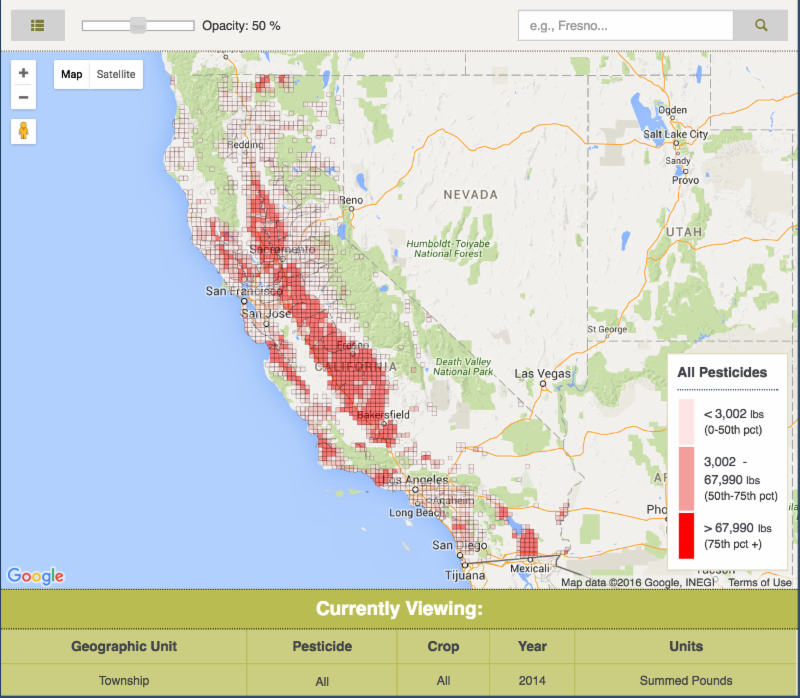Image resolution: width=800 pixels, height=698 pixels.
Task: Click the light pink legend swatch
Action: click(686, 421)
